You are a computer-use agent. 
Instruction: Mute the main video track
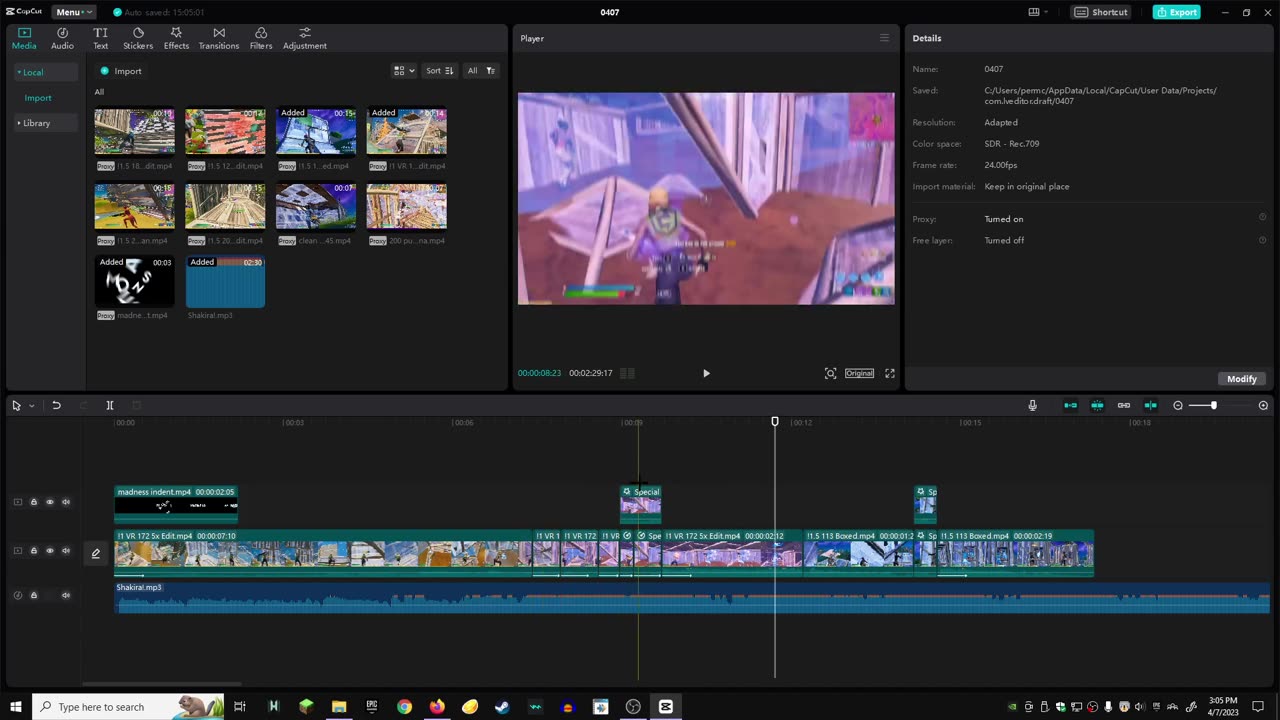[x=66, y=551]
